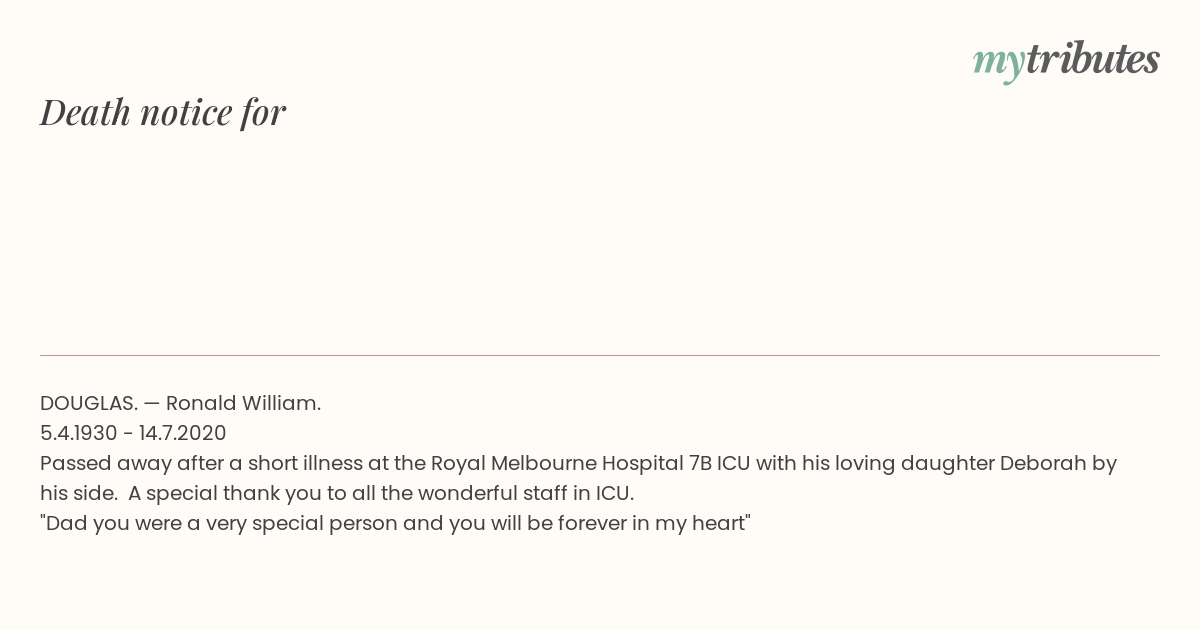Click the death date 14.7.2020
Screen dimensions: 1200x630
pos(183,433)
